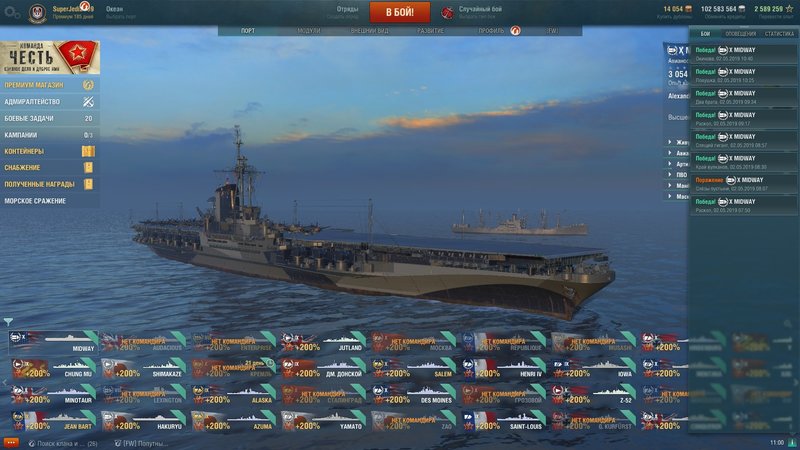Click the Премиум магазин coin icon

(88, 85)
